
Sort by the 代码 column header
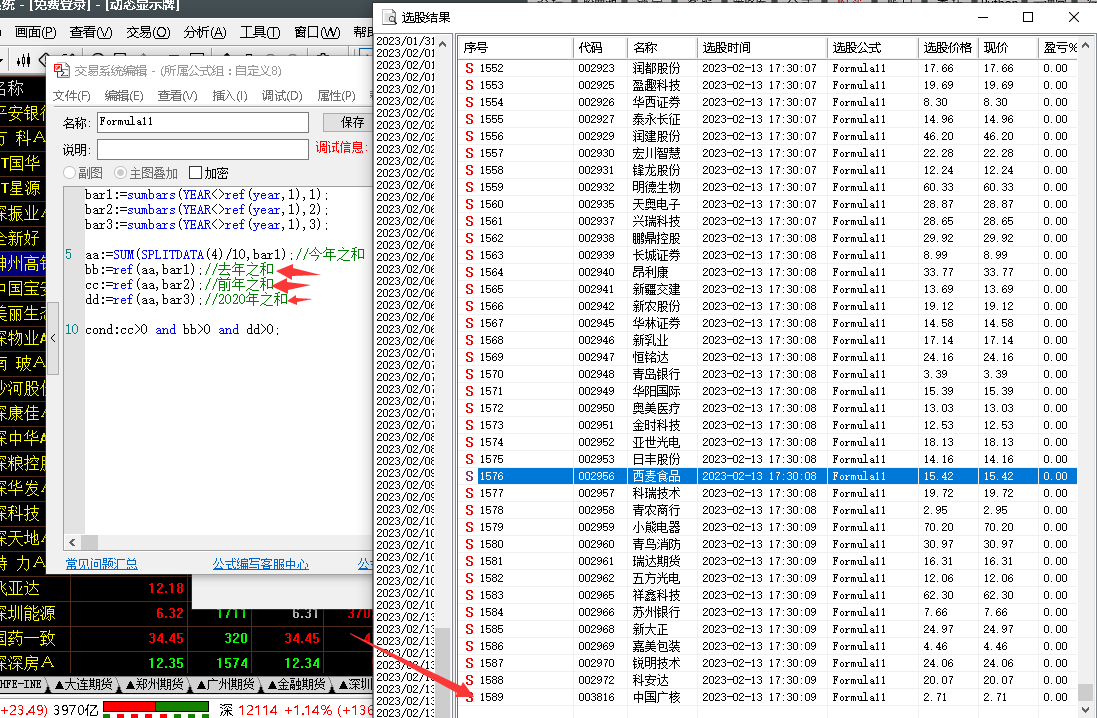point(599,48)
